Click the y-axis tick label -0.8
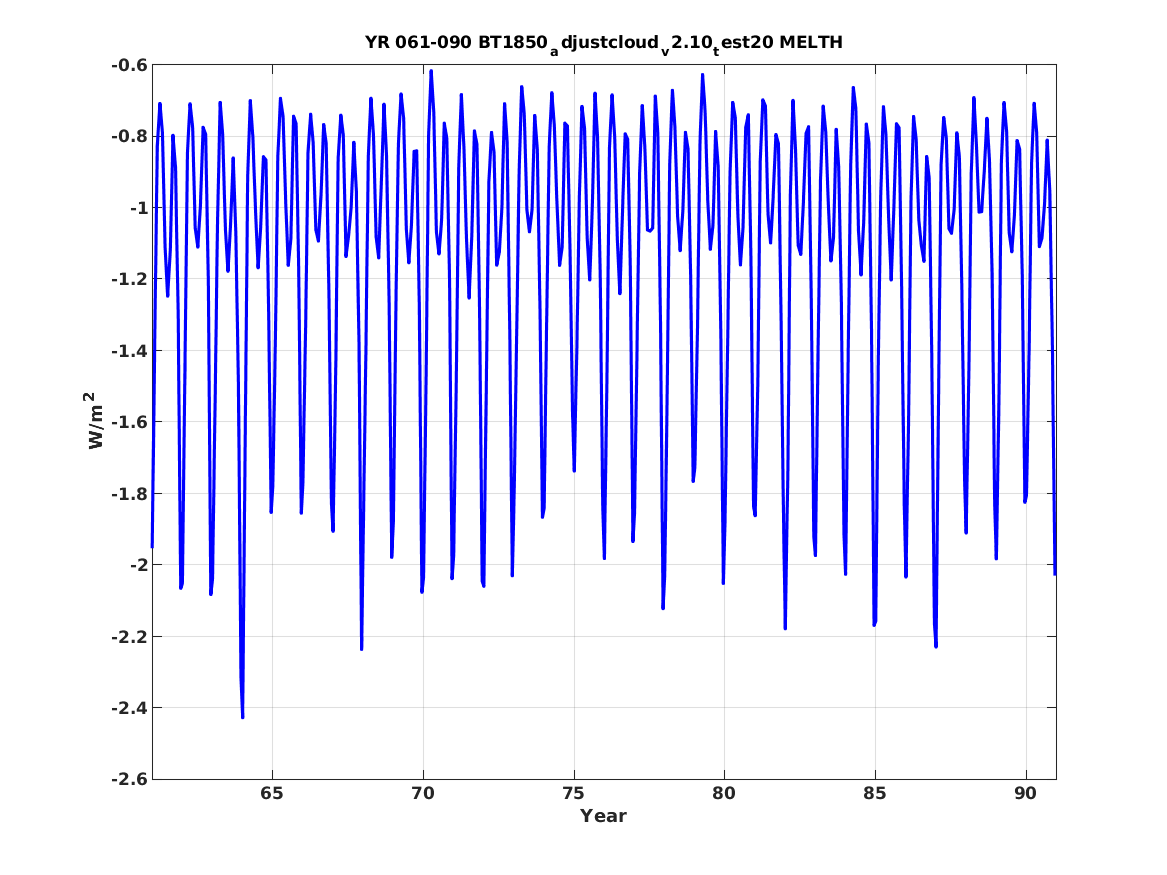 (x=129, y=136)
